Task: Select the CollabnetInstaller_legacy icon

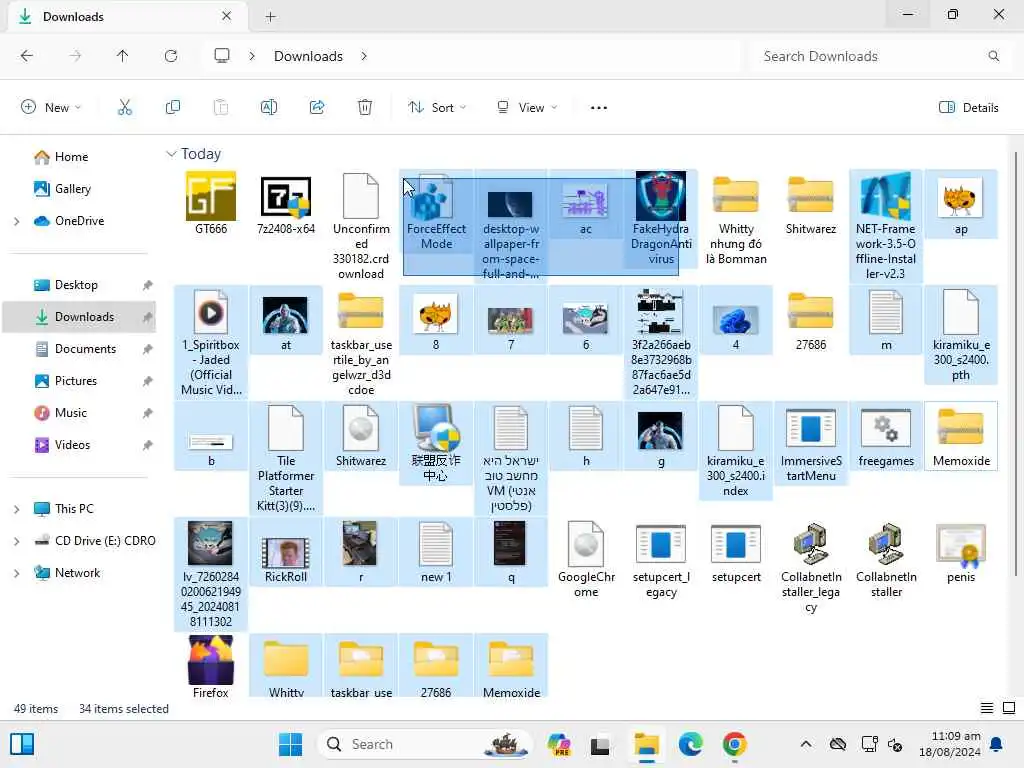Action: tap(811, 545)
